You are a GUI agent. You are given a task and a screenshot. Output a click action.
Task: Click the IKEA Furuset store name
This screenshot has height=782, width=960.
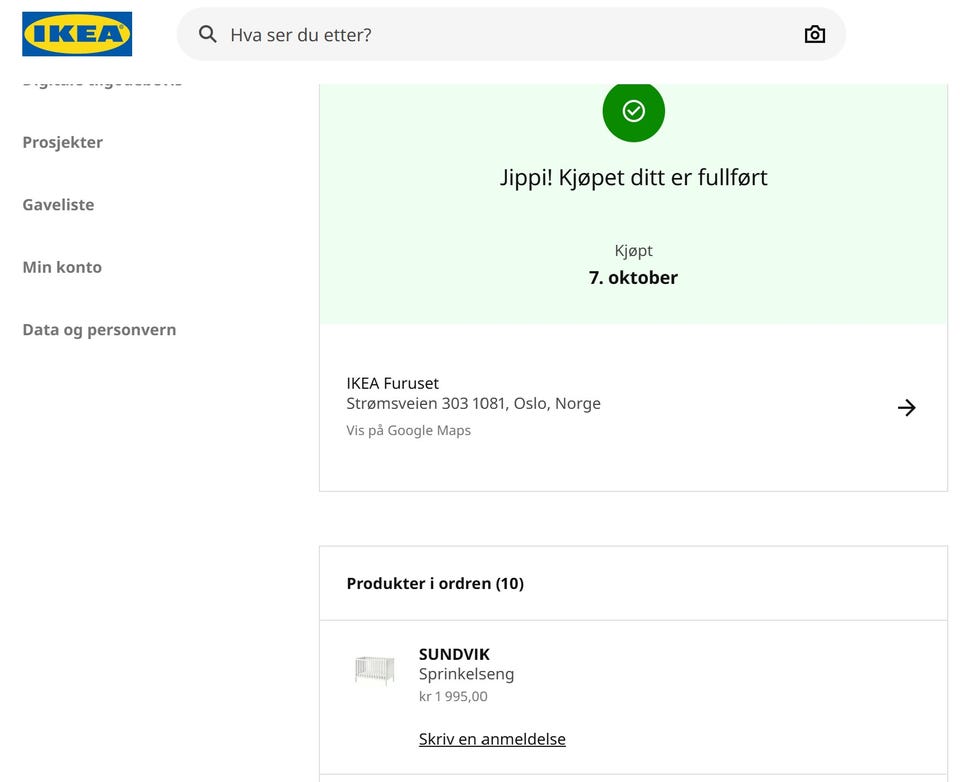click(392, 383)
